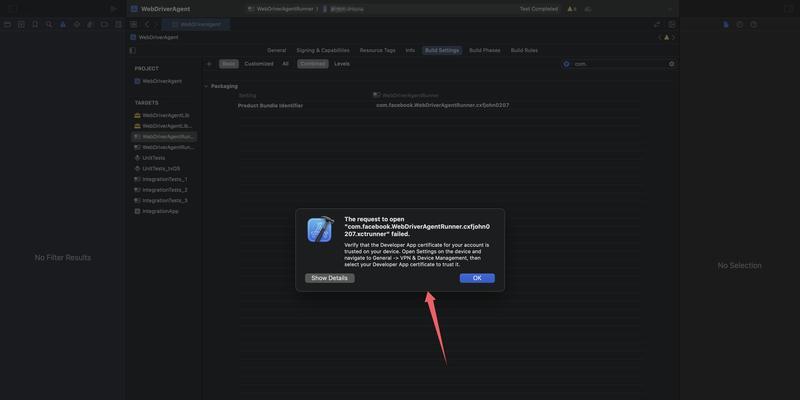Click Show Details in the error dialog
Viewport: 800px width, 400px height.
pyautogui.click(x=330, y=278)
